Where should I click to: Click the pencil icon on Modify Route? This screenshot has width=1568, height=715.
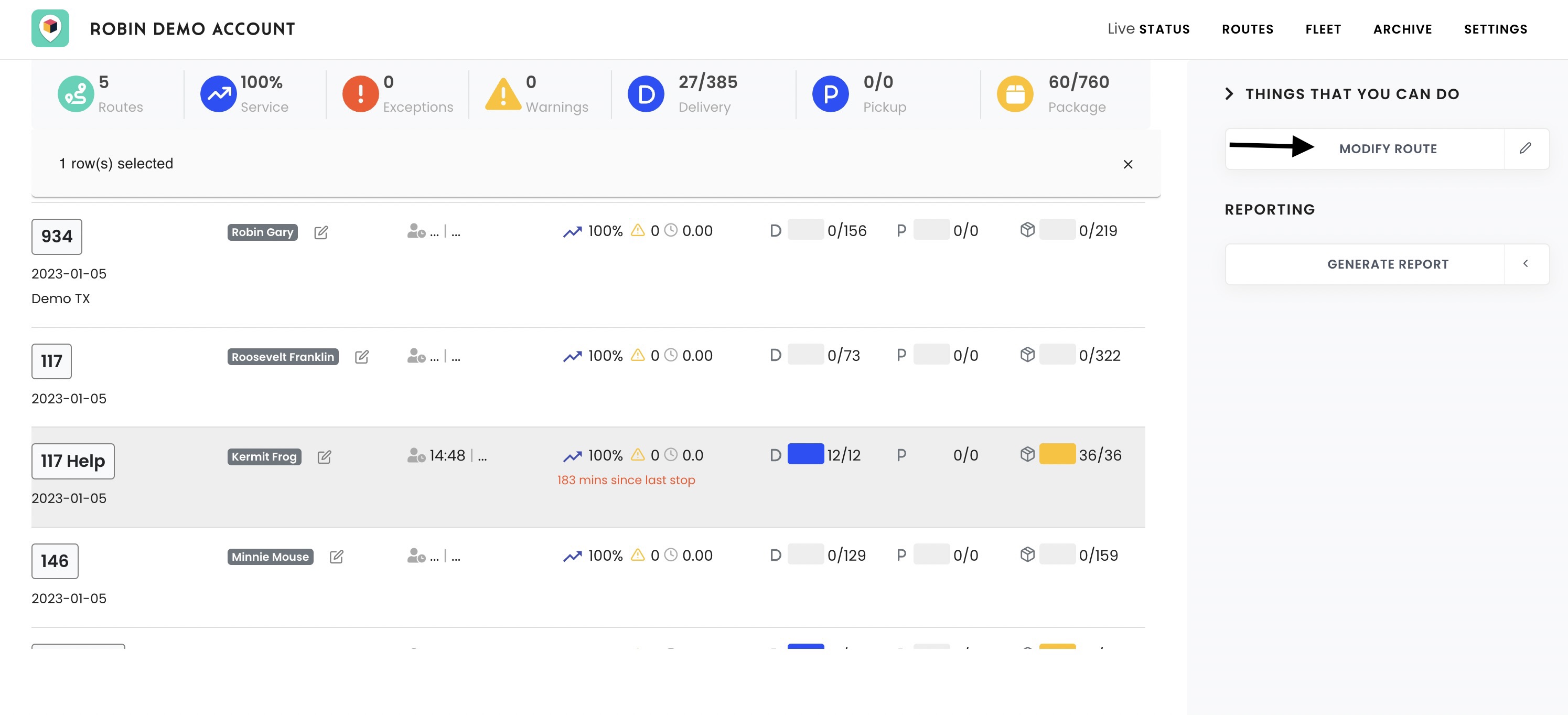[1525, 148]
